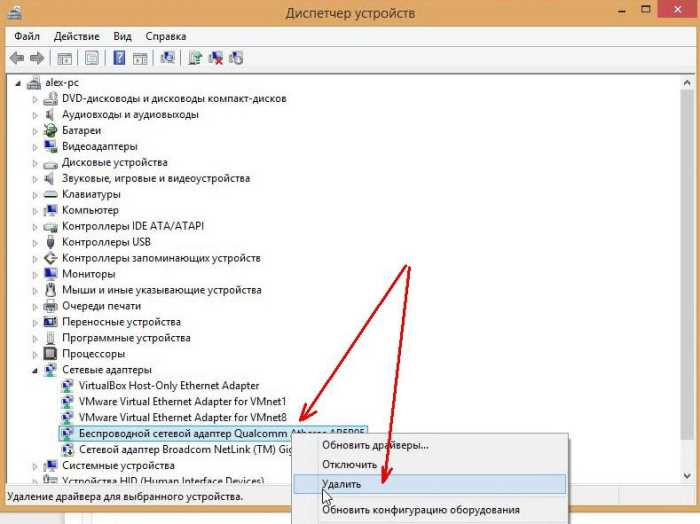Image resolution: width=700 pixels, height=524 pixels.
Task: Click the Back arrow in the toolbar
Action: [16, 58]
